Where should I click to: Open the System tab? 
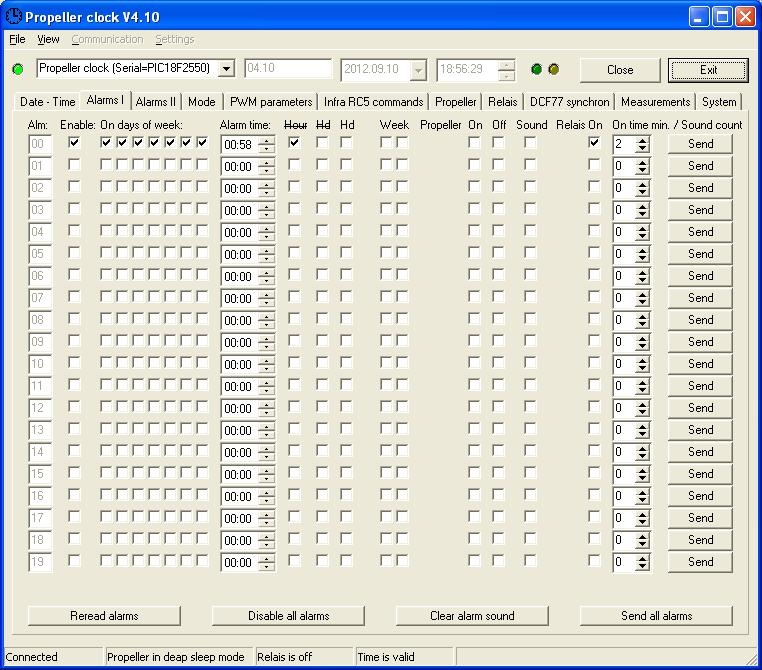pyautogui.click(x=719, y=102)
